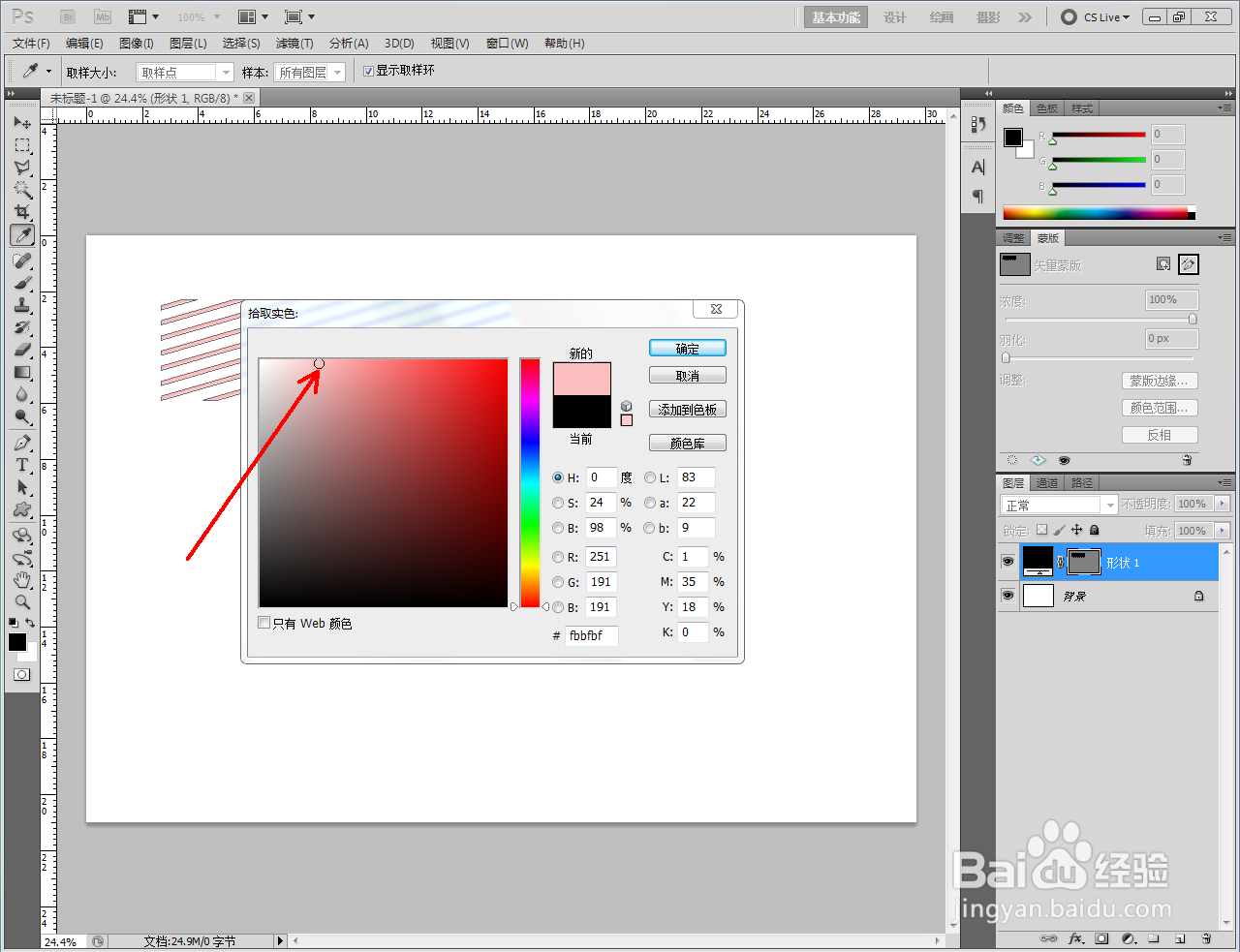Image resolution: width=1240 pixels, height=952 pixels.
Task: Select the 基本功能 workspace button
Action: pos(836,17)
